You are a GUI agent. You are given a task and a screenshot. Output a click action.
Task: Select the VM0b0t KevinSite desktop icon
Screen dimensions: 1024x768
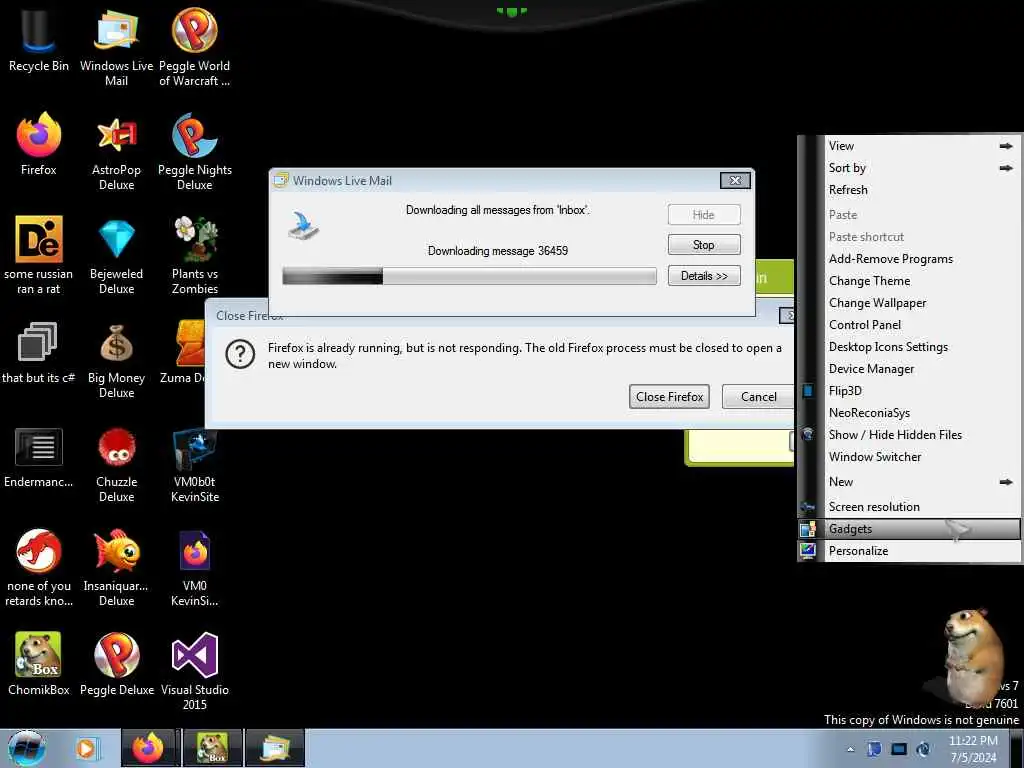pos(195,464)
